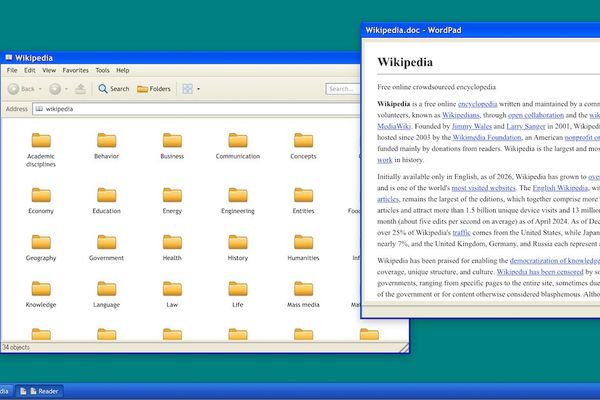Viewport: 600px width, 400px height.
Task: Toggle the Folders pane button
Action: [x=154, y=89]
